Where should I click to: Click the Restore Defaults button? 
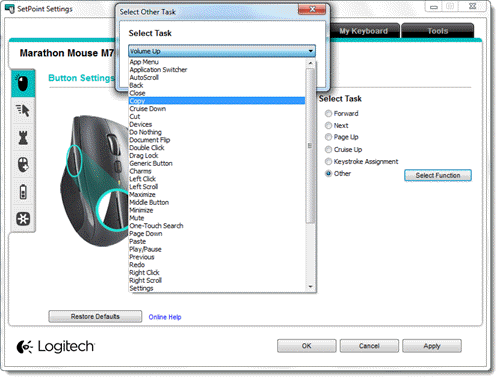coord(95,316)
